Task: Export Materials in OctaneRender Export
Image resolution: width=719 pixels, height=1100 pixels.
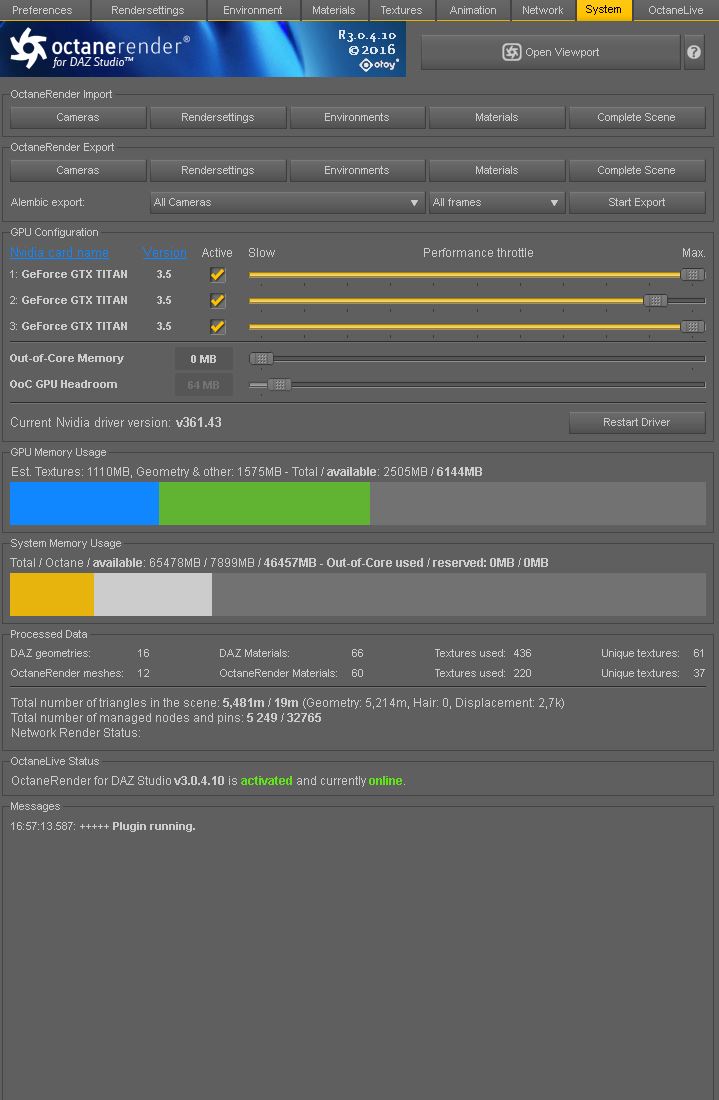Action: [497, 170]
